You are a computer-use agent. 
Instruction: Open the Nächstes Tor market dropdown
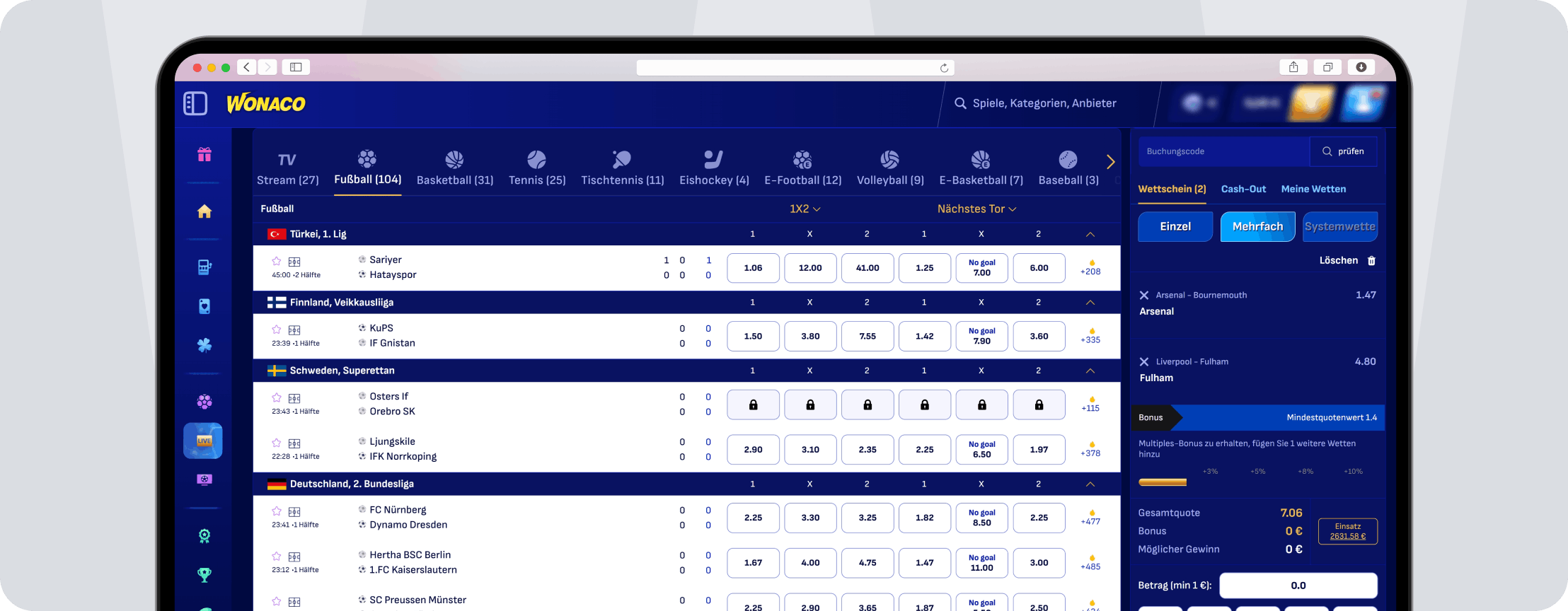point(977,209)
